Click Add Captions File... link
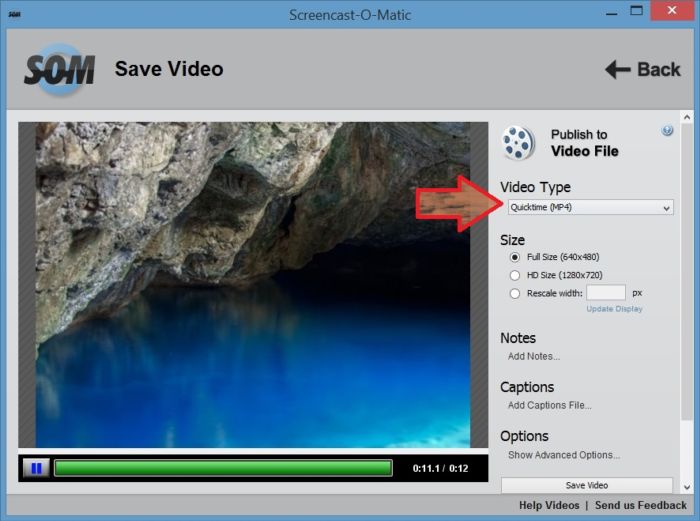Image resolution: width=700 pixels, height=521 pixels. coord(550,405)
